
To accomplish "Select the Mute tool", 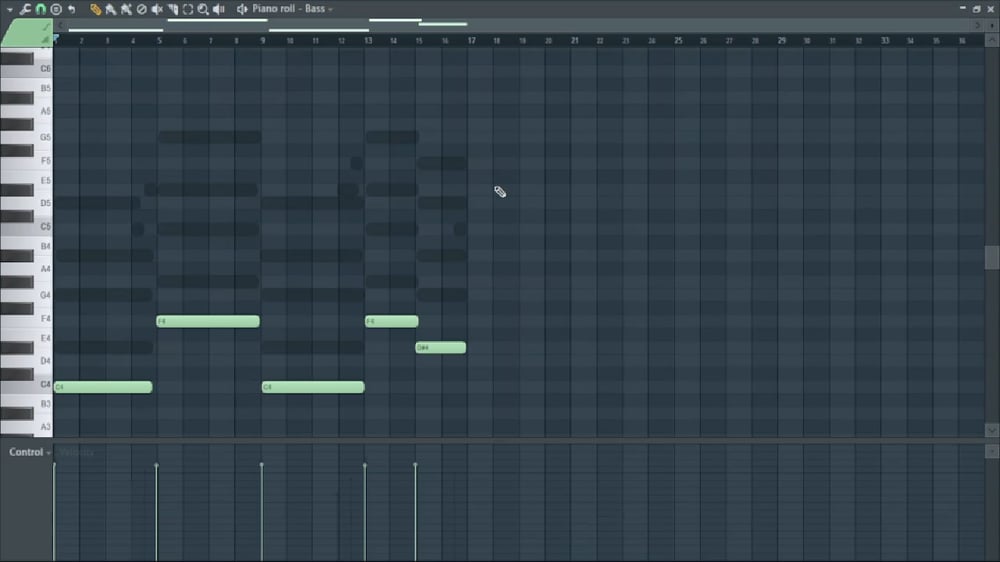I will pos(157,9).
